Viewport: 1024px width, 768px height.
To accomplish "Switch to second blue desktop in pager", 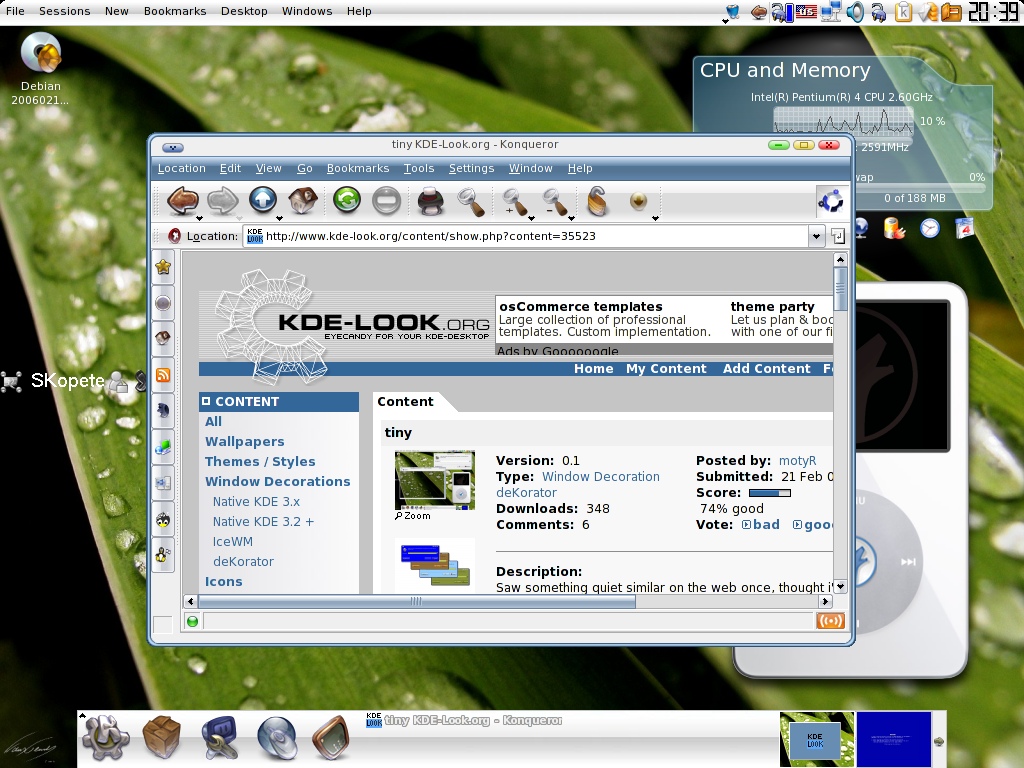I will point(893,739).
